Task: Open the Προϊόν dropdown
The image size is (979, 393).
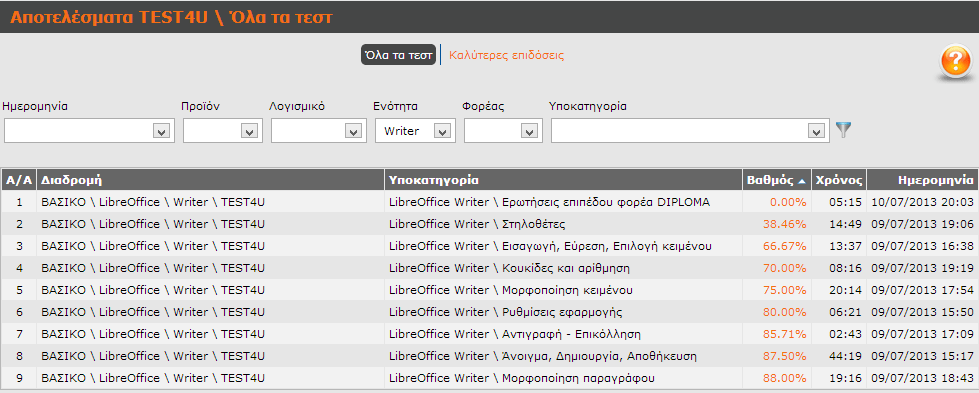Action: 249,131
